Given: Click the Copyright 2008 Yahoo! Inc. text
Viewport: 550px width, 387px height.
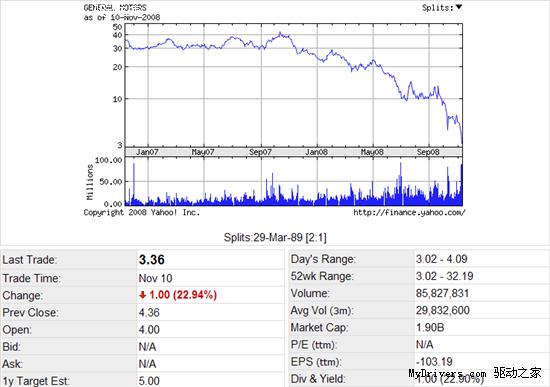Looking at the screenshot, I should click(x=142, y=212).
